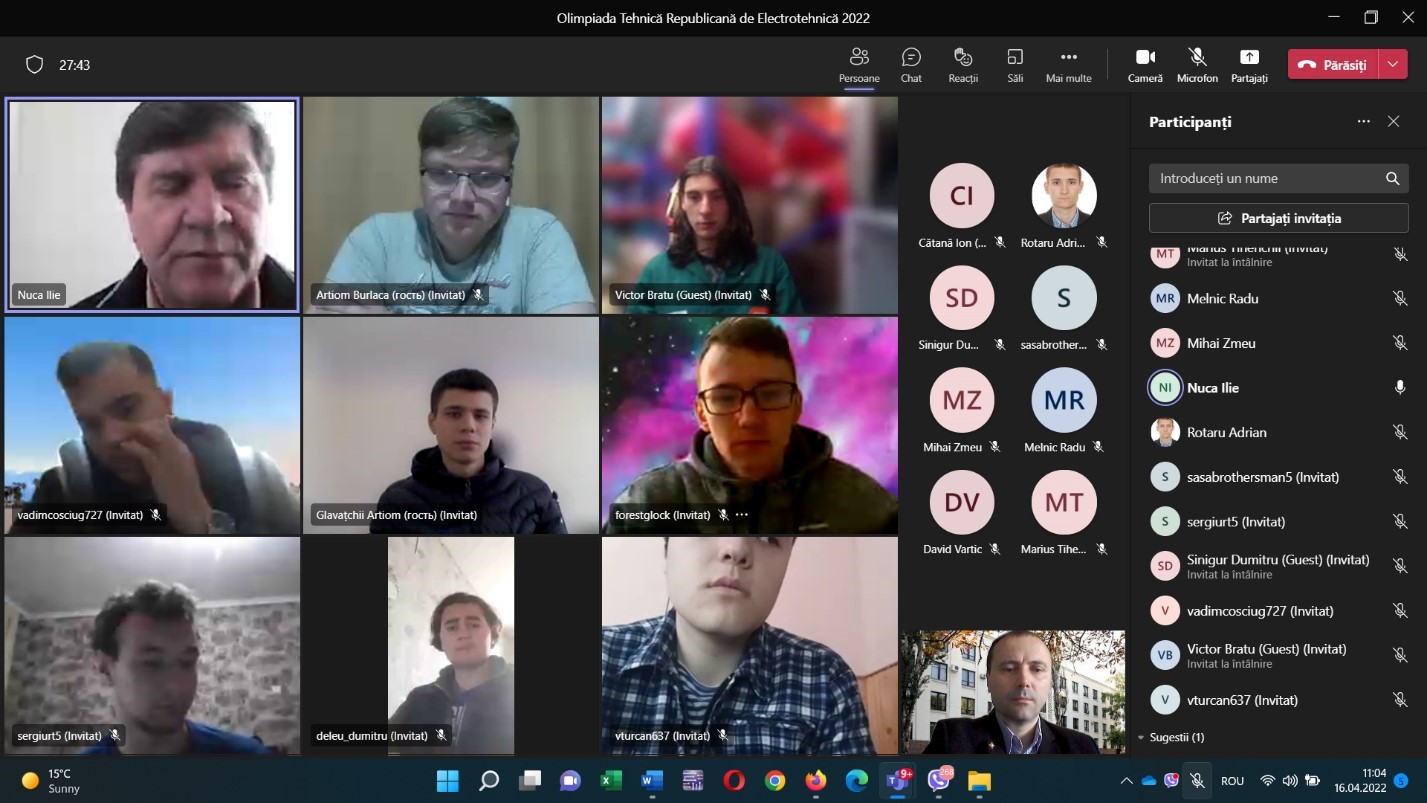Click the Partajați share screen icon
The width and height of the screenshot is (1427, 803).
point(1249,64)
